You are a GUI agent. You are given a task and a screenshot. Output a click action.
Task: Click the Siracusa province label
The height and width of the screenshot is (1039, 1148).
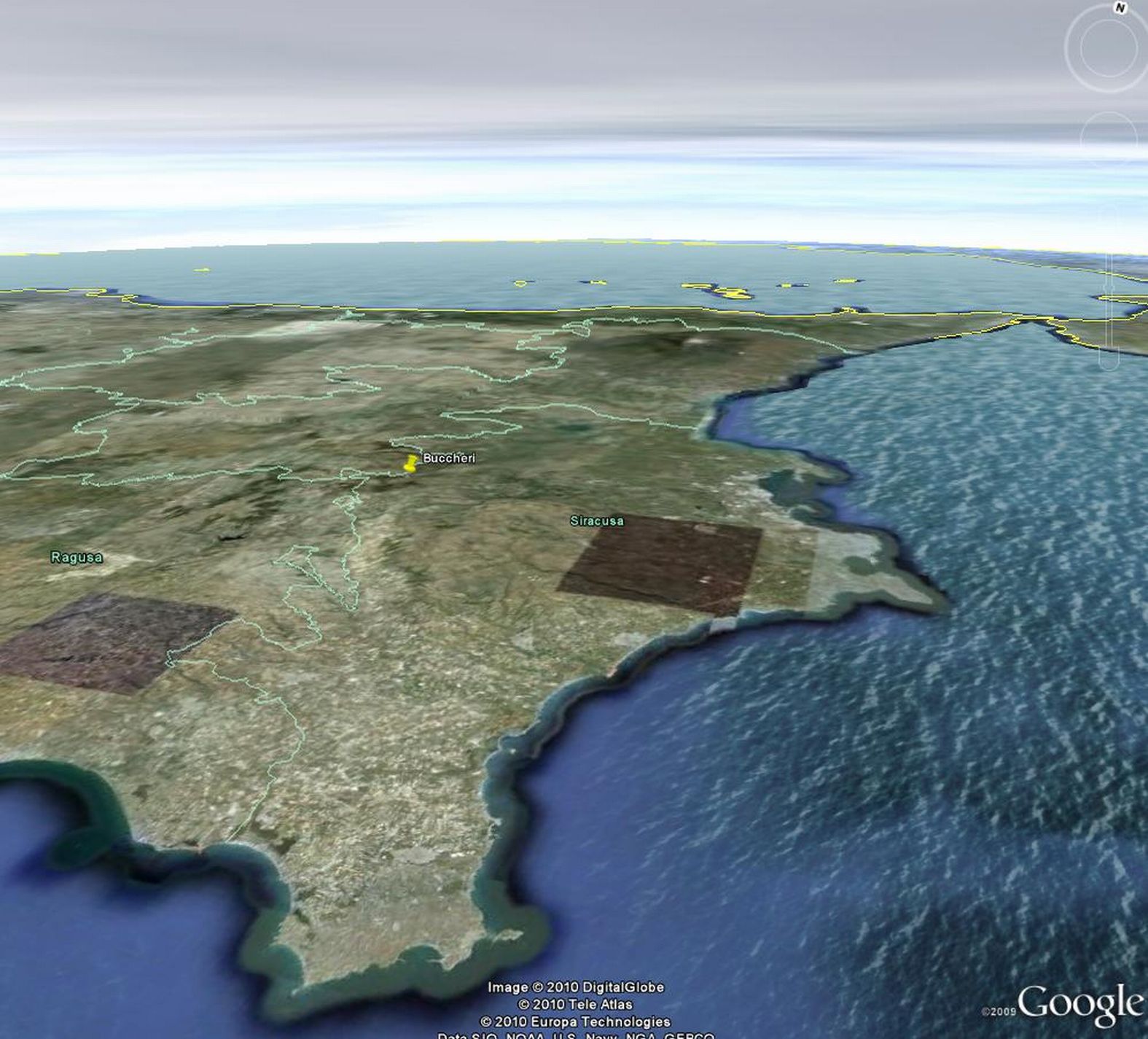click(597, 521)
